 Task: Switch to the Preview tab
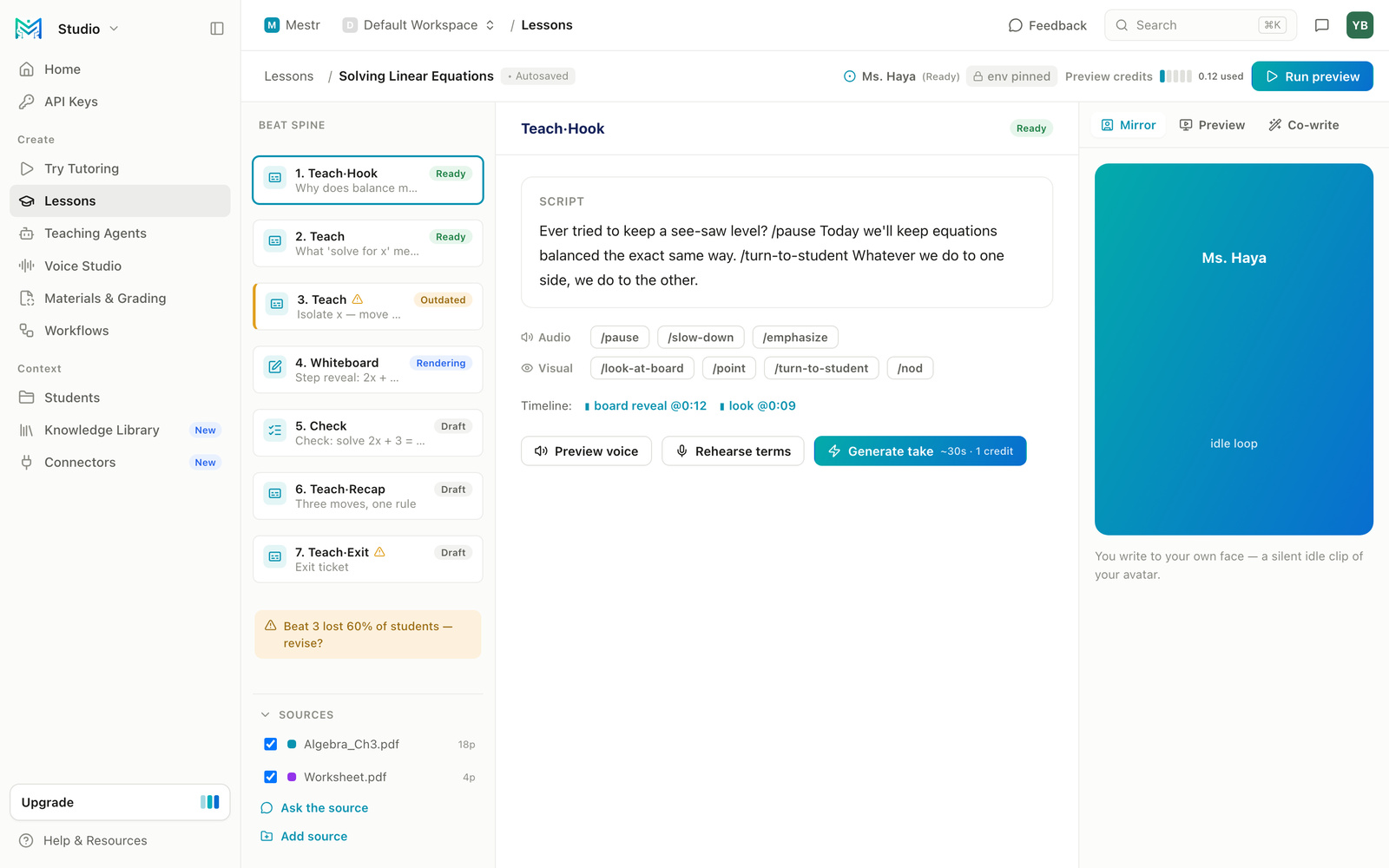click(1212, 125)
